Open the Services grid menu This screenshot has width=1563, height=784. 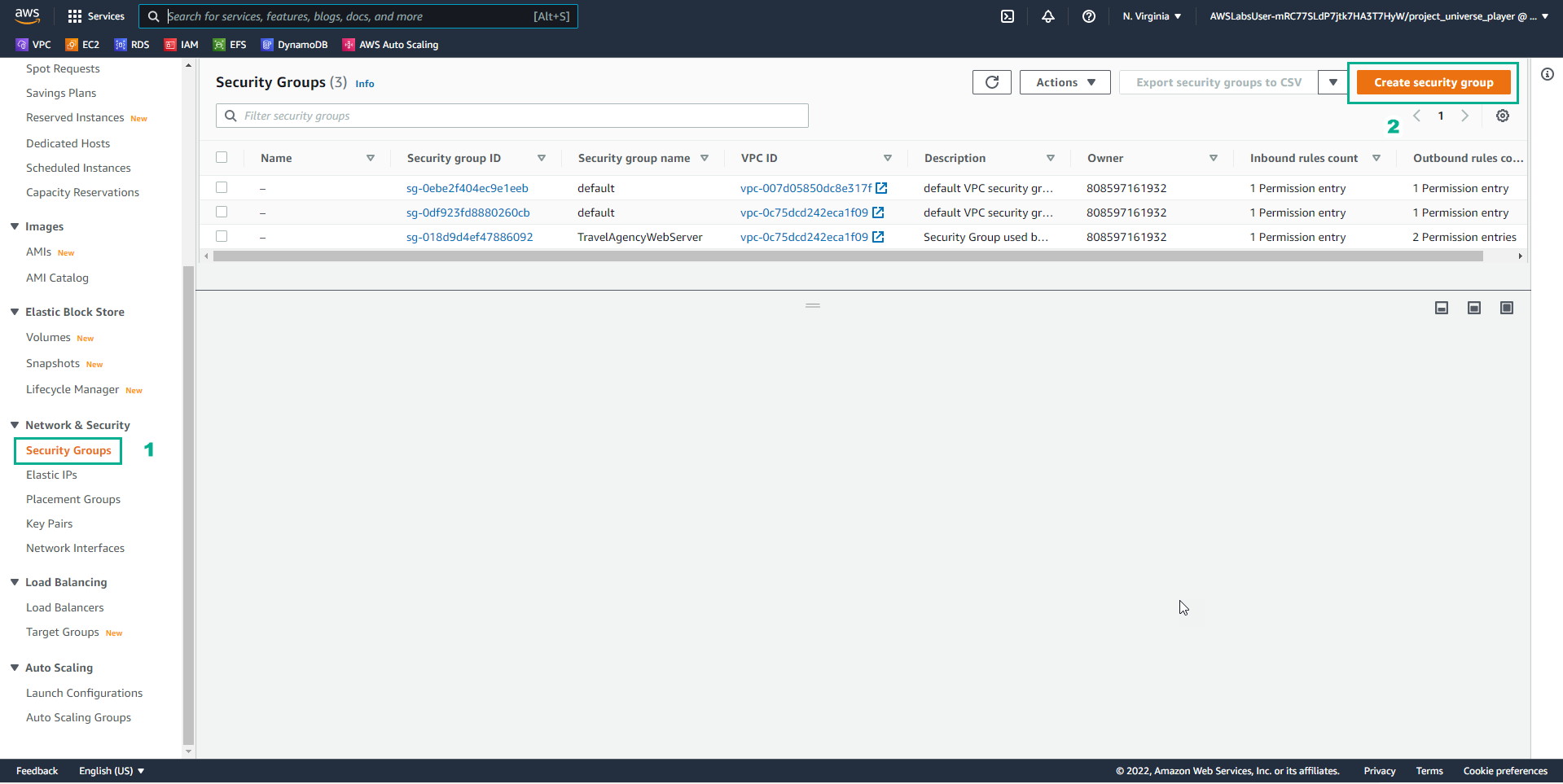click(96, 16)
